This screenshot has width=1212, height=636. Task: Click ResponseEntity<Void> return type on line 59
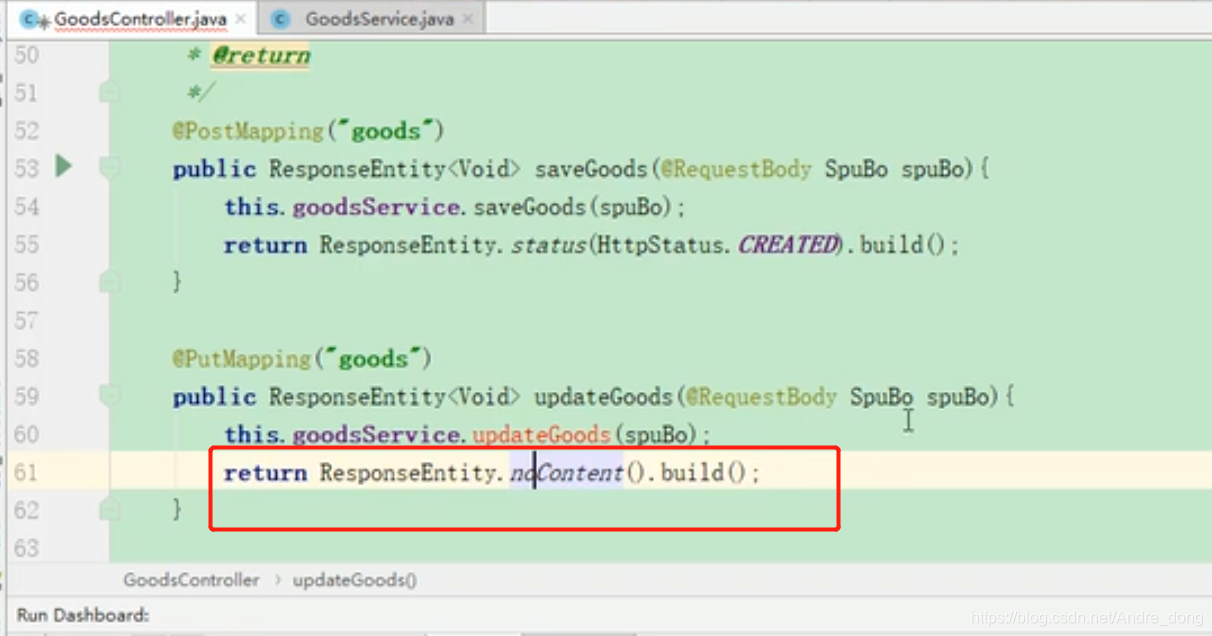pos(395,397)
